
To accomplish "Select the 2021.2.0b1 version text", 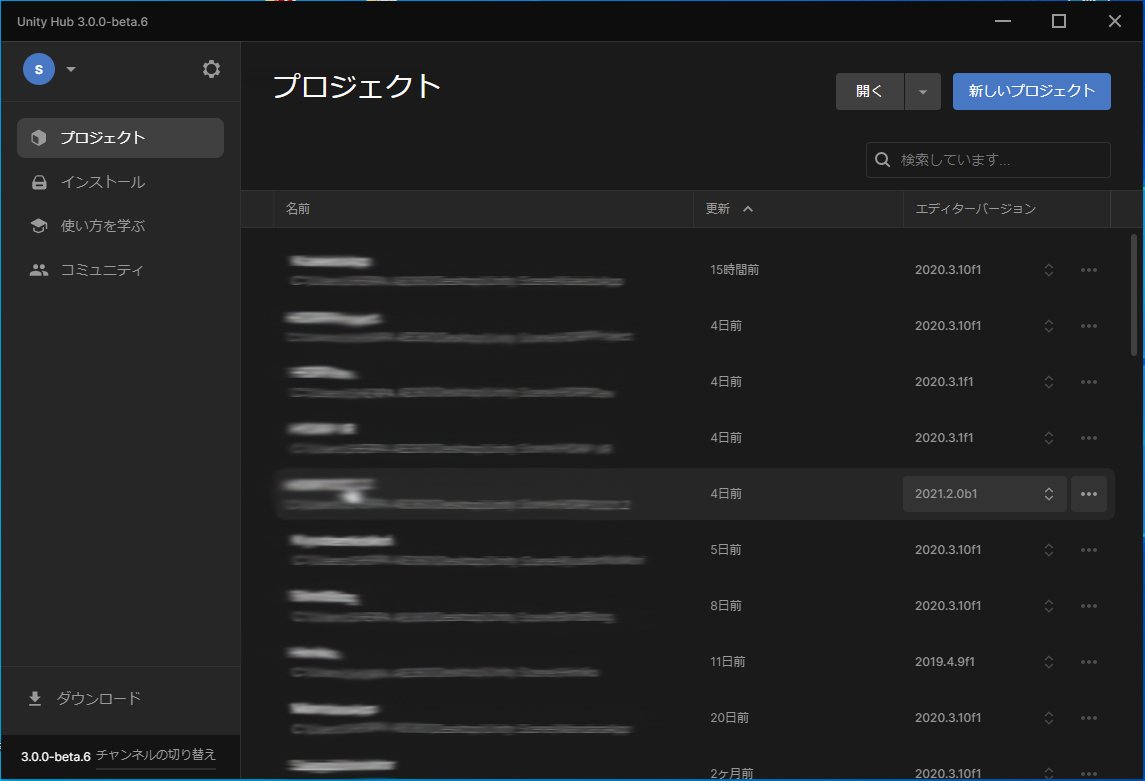I will coord(946,494).
